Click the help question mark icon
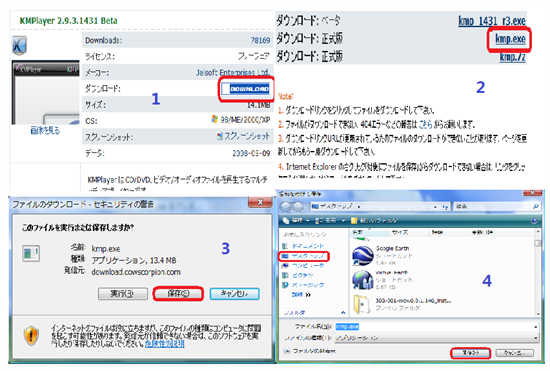The width and height of the screenshot is (550, 371). pyautogui.click(x=534, y=221)
